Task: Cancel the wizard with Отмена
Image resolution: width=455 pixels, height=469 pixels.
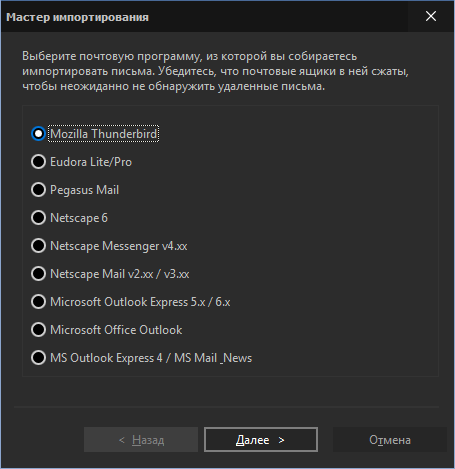Action: point(390,440)
